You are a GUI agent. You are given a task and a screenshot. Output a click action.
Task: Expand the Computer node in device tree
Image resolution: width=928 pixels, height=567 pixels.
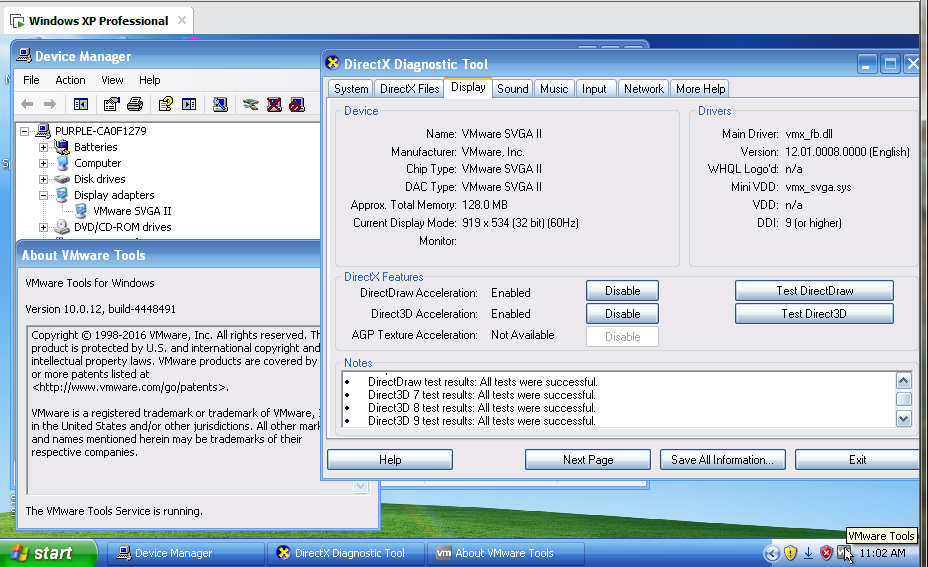click(x=43, y=163)
